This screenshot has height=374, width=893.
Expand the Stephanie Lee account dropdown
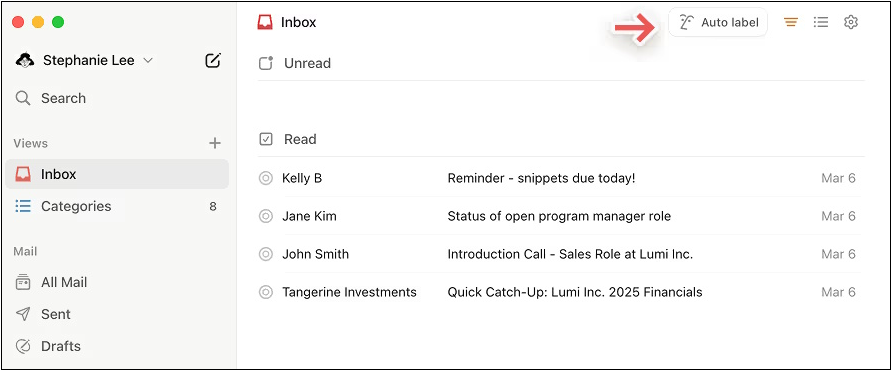coord(148,60)
